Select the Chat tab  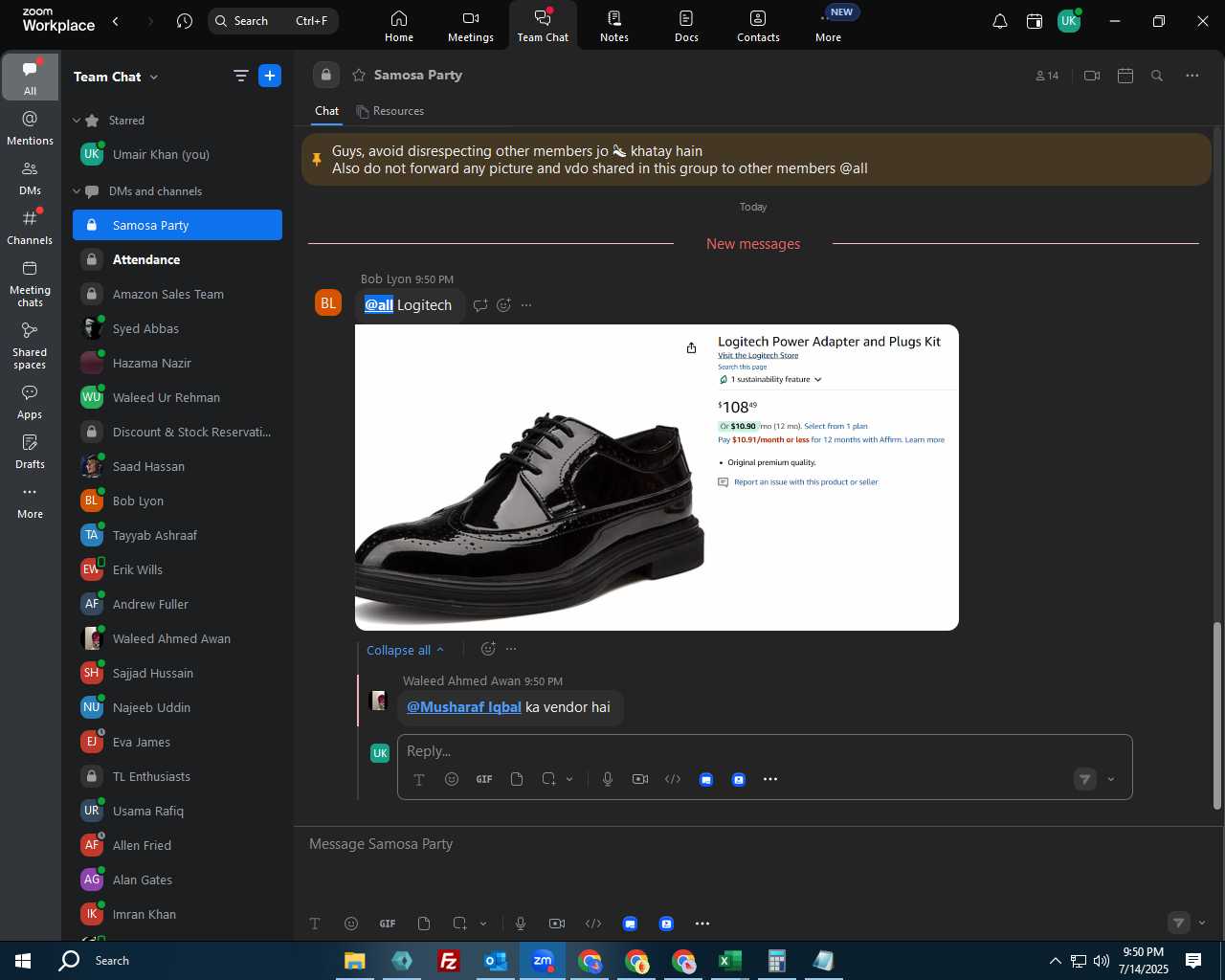coord(327,111)
